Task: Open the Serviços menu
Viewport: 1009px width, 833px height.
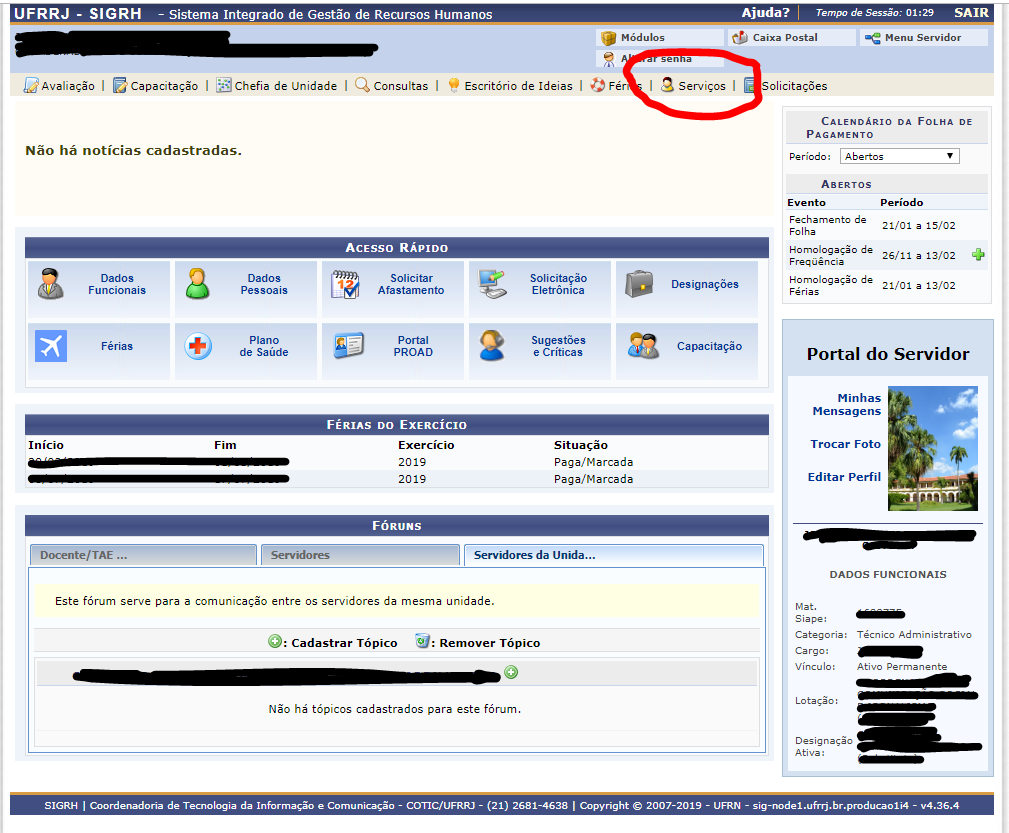Action: (701, 86)
